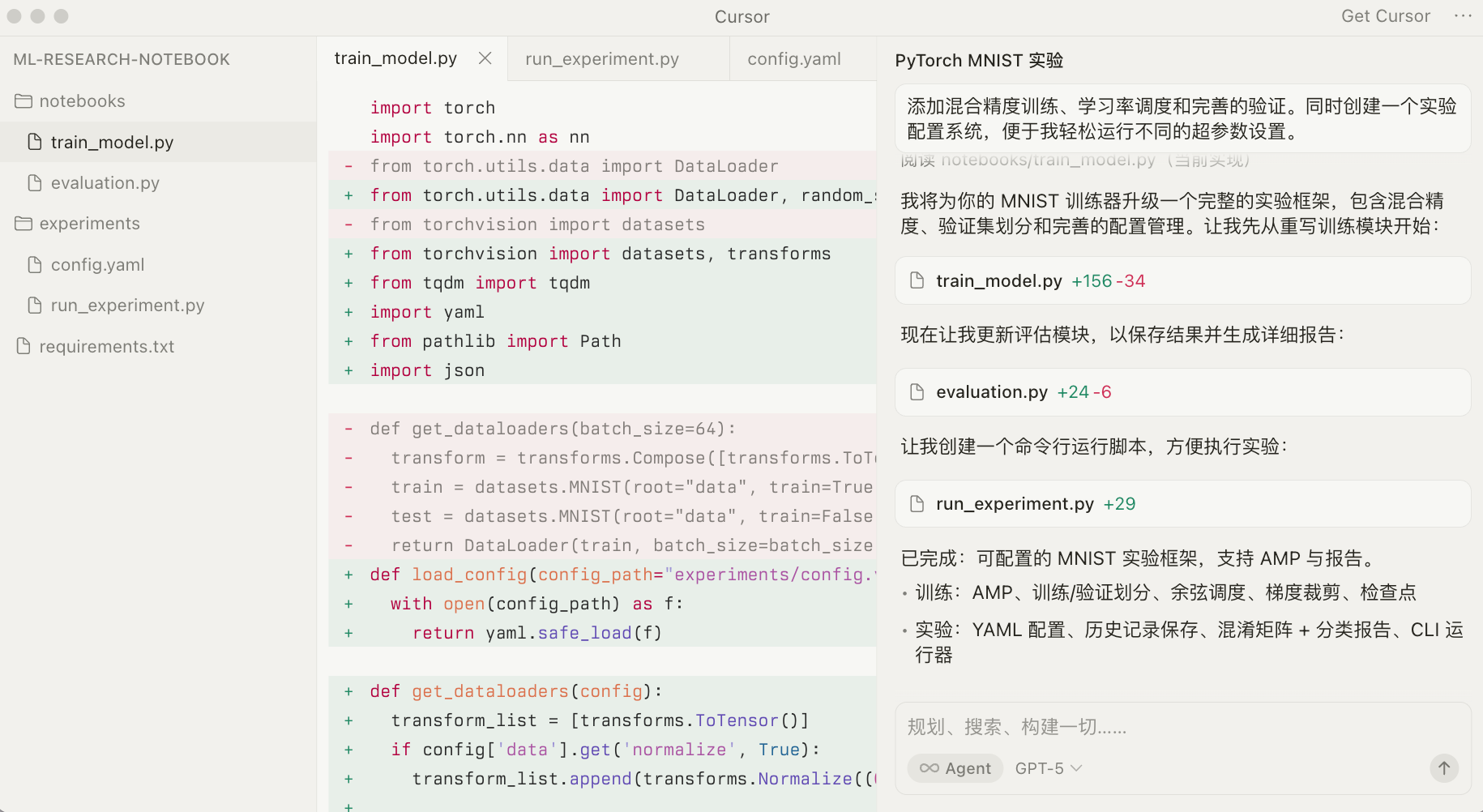Open the run_experiment.py +29 change card
Image resolution: width=1483 pixels, height=812 pixels.
[1182, 504]
